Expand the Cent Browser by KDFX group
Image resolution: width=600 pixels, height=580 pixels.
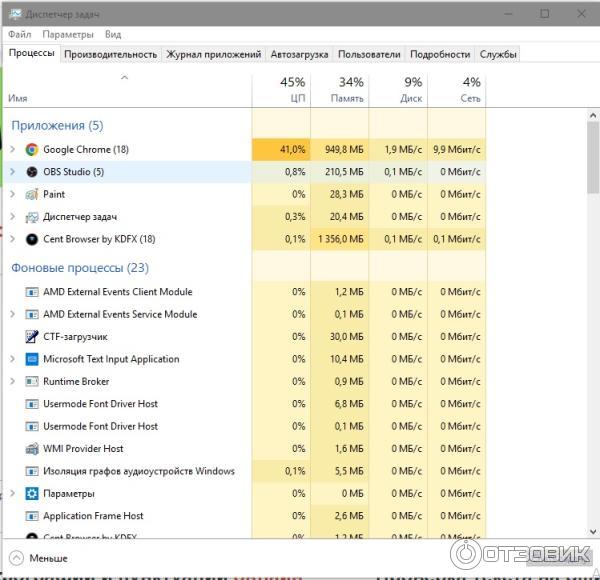[13, 239]
